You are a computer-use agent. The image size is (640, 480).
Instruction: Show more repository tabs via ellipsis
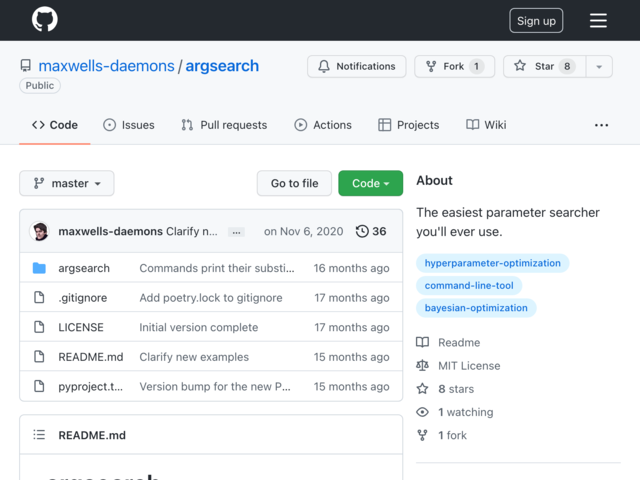(x=601, y=125)
